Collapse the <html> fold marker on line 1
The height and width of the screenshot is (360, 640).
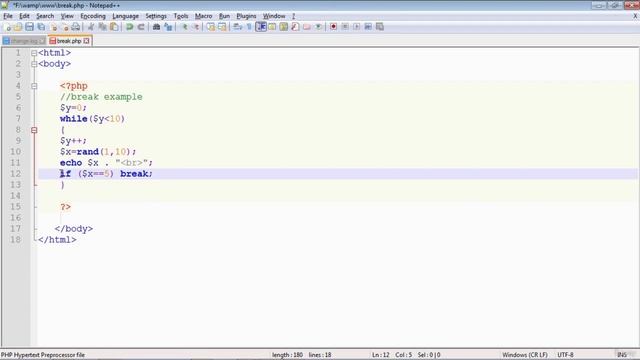[34, 53]
